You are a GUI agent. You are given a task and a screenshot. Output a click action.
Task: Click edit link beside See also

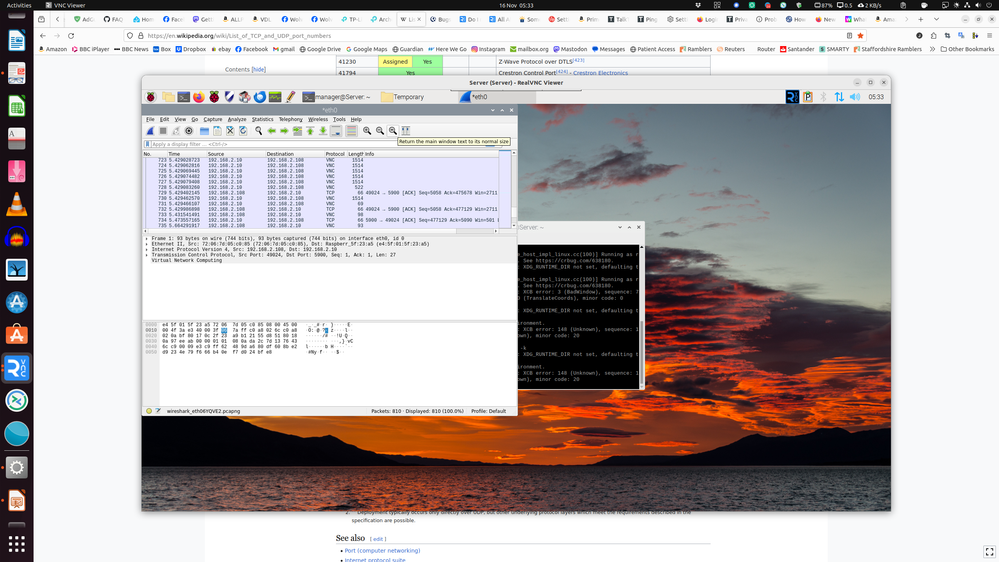click(378, 539)
